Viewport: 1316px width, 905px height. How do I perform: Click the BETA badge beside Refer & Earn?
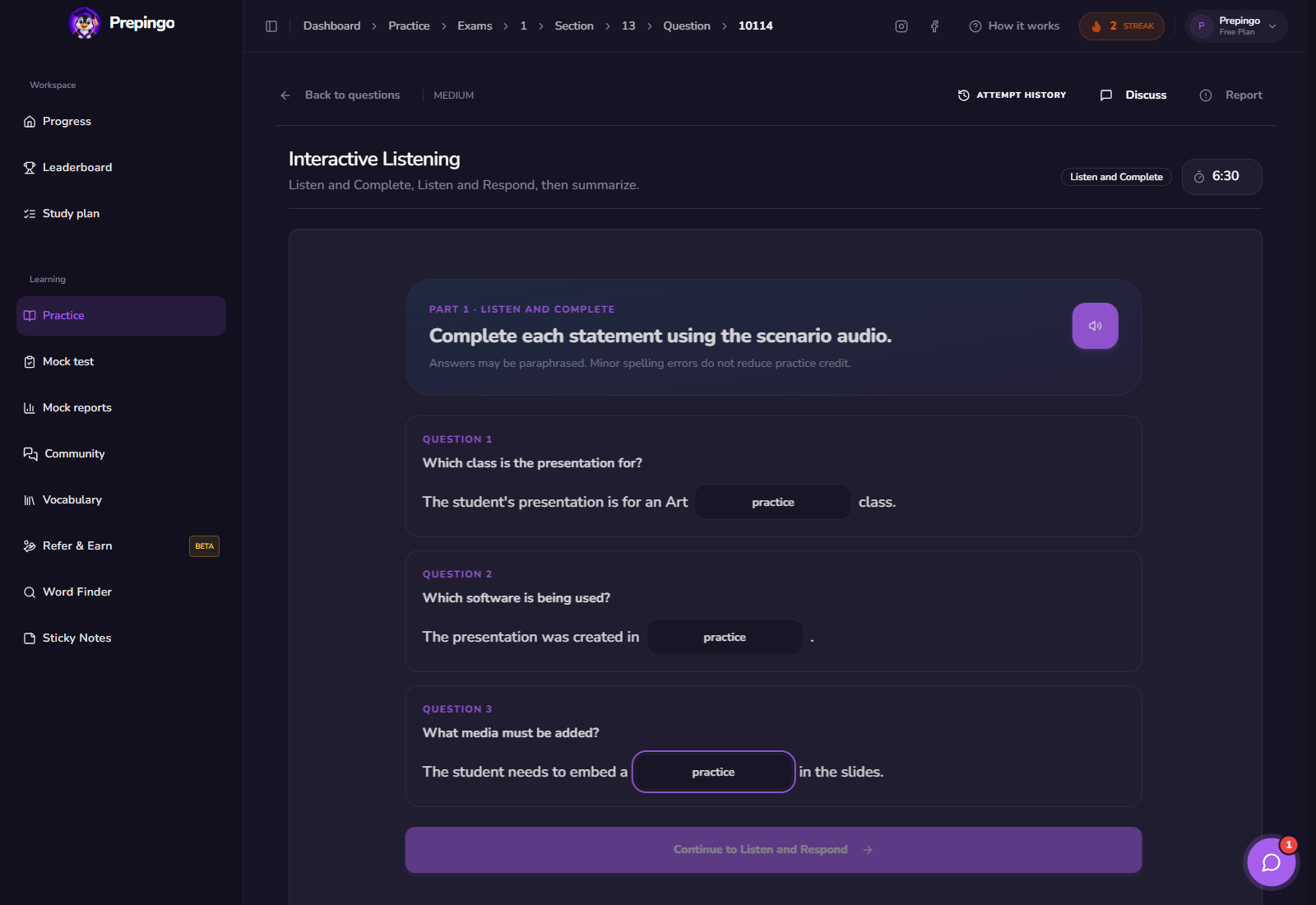(x=204, y=546)
